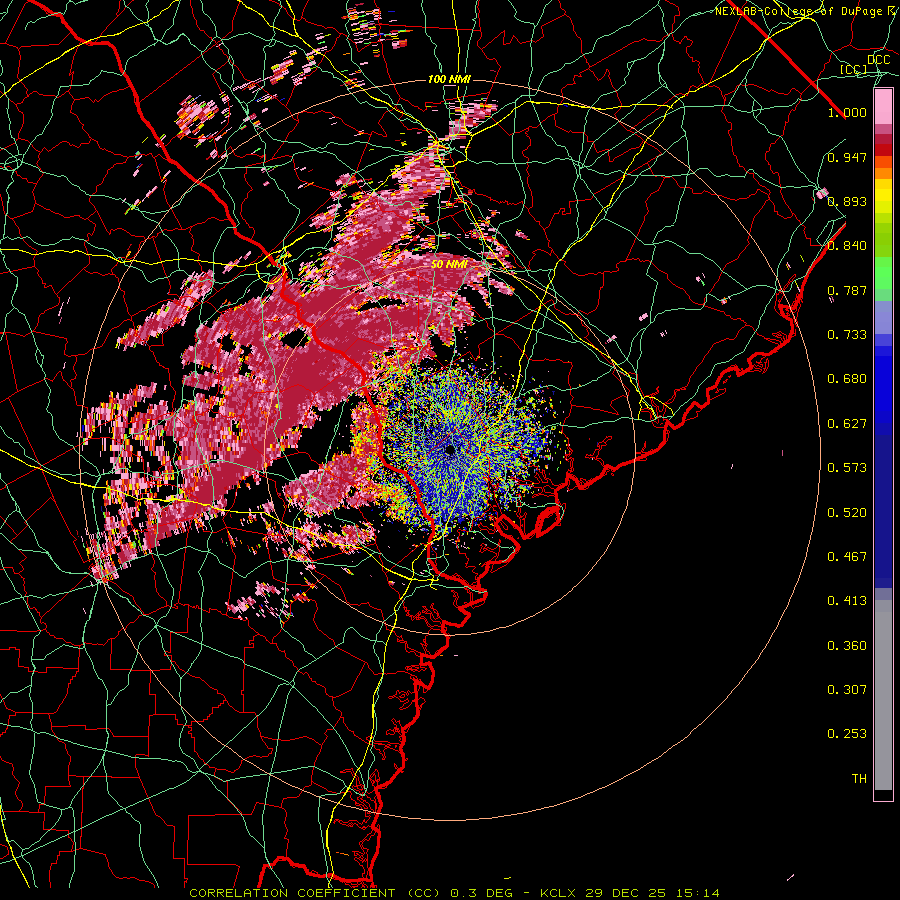Select the 0.627 scale value
This screenshot has width=900, height=900.
pos(847,424)
